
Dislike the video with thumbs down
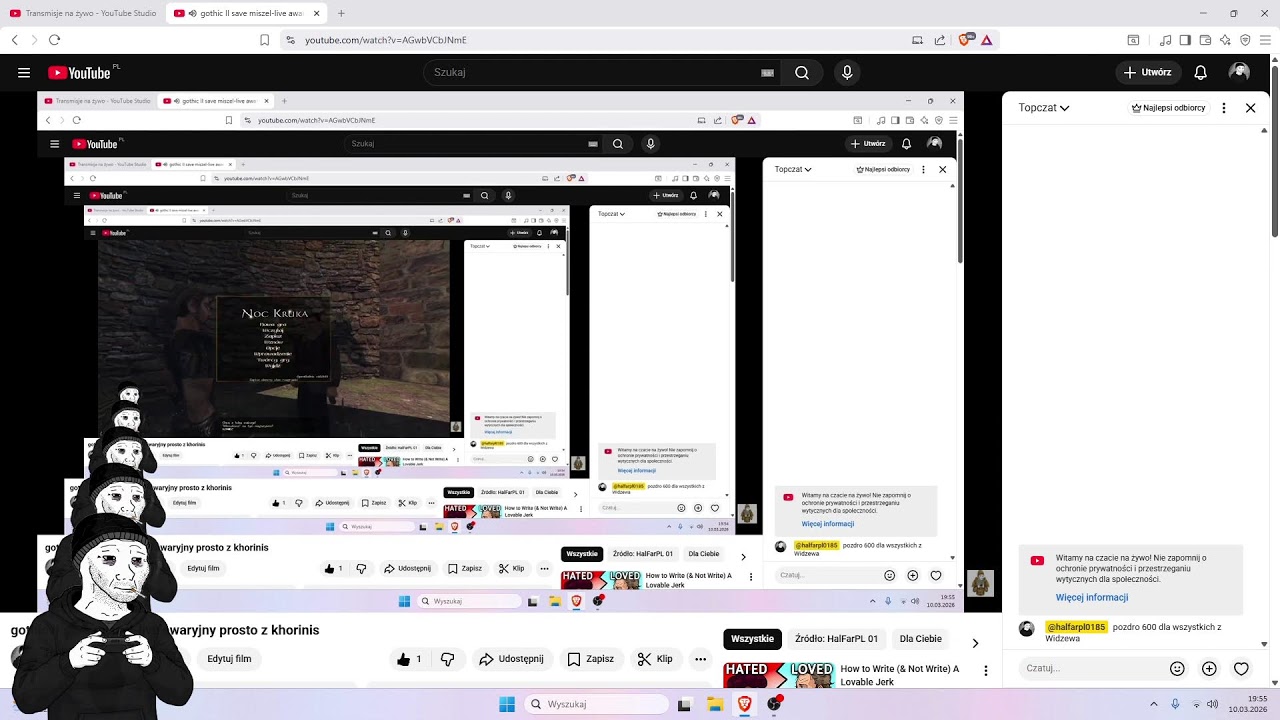point(448,659)
